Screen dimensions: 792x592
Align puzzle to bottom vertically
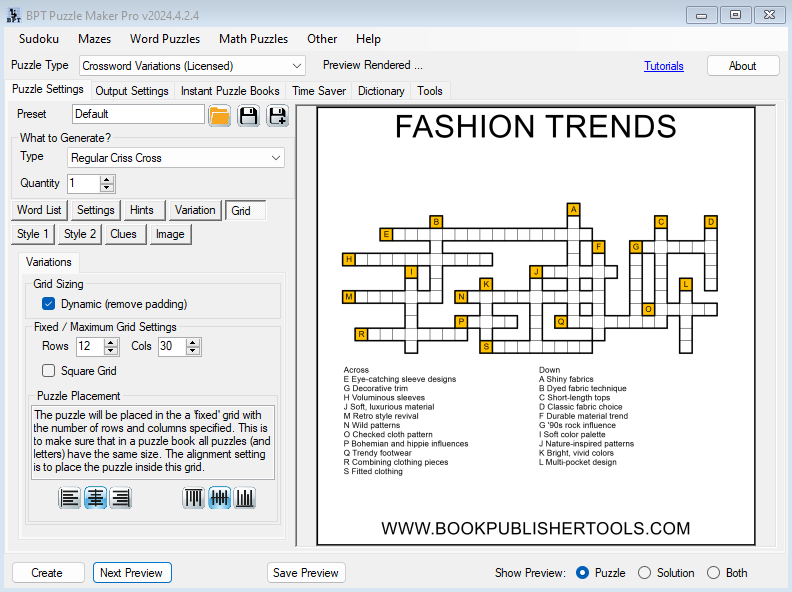pyautogui.click(x=244, y=498)
